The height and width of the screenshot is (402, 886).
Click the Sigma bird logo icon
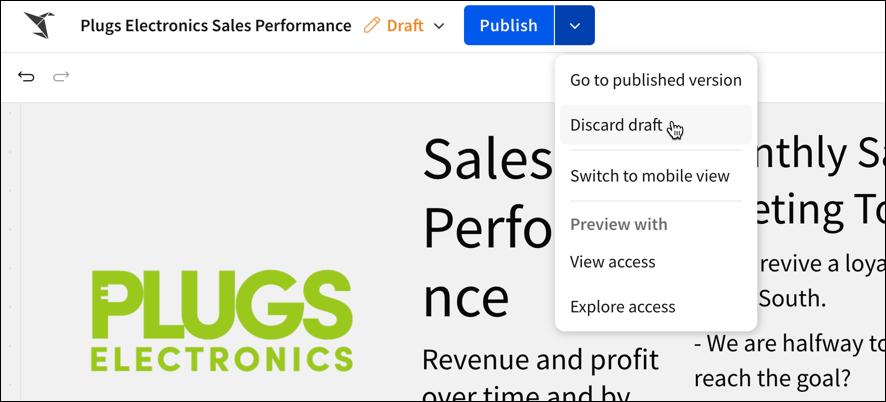39,25
